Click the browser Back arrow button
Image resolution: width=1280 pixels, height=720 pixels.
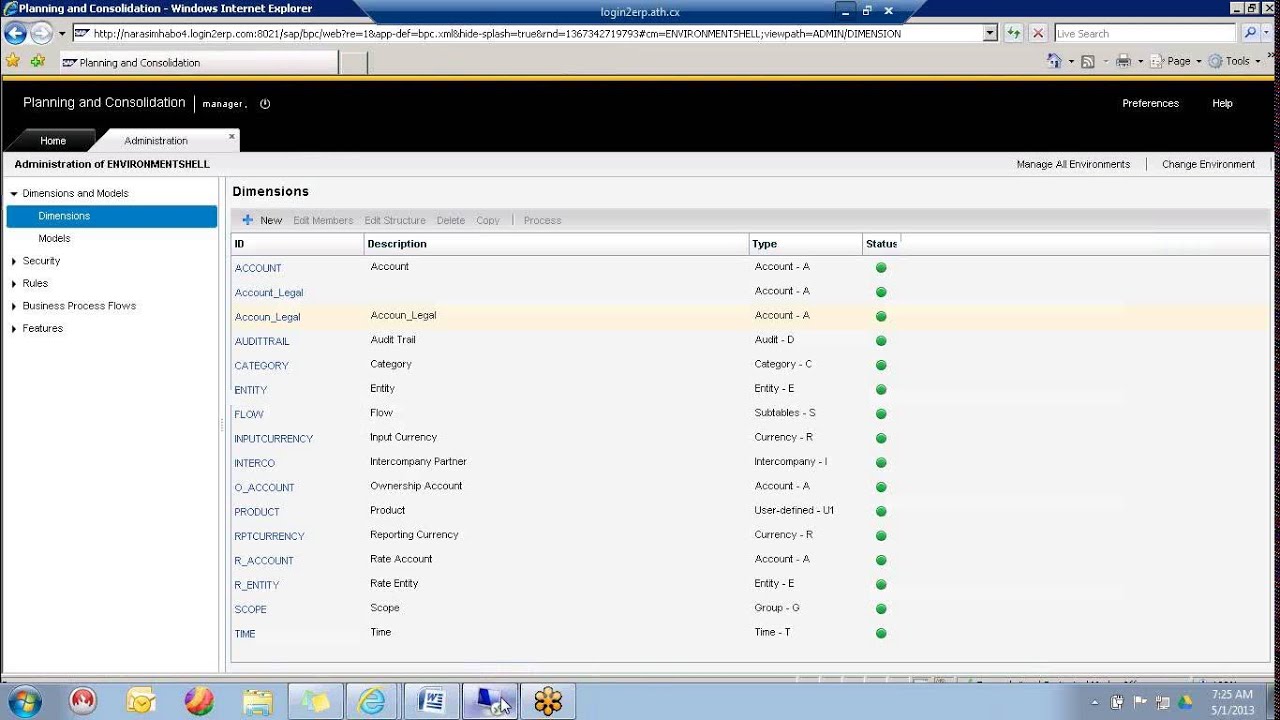[15, 33]
